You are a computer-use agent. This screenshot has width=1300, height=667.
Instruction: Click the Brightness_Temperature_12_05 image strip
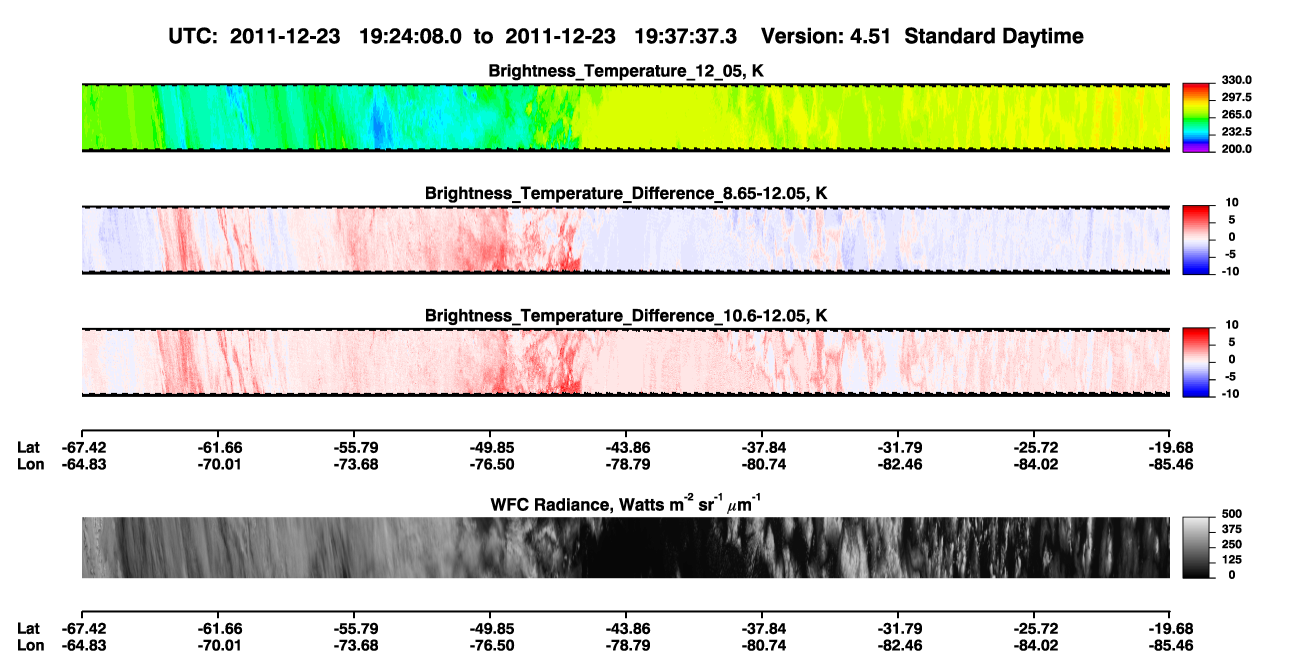(626, 118)
